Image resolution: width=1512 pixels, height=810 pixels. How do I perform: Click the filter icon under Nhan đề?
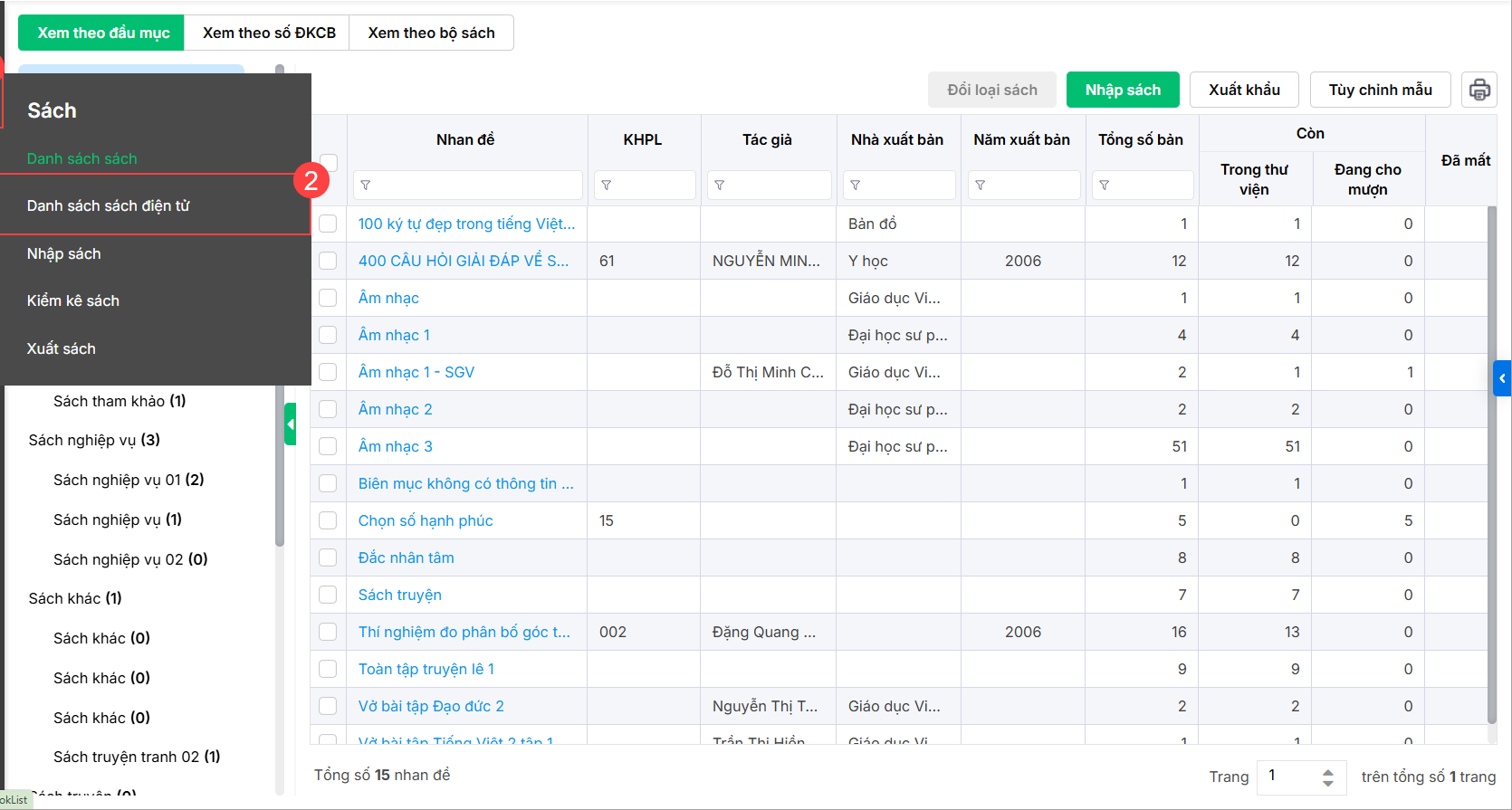point(366,186)
